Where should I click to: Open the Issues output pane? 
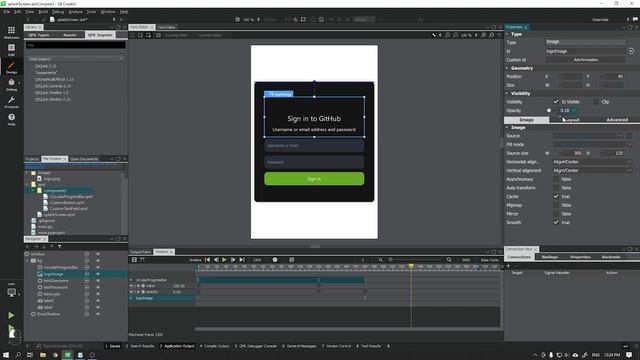coord(113,346)
